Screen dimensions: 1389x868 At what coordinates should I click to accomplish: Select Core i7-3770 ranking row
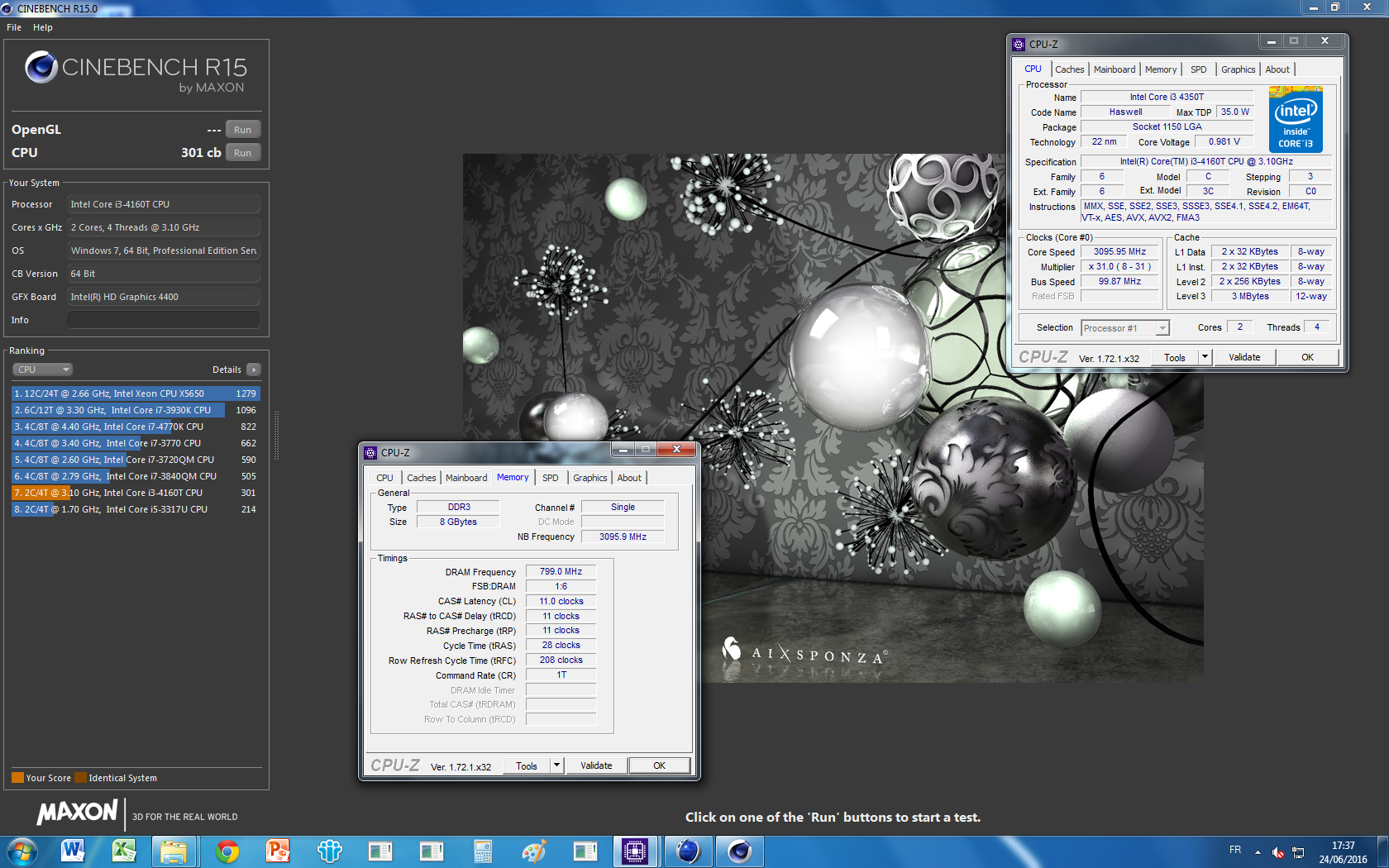136,443
